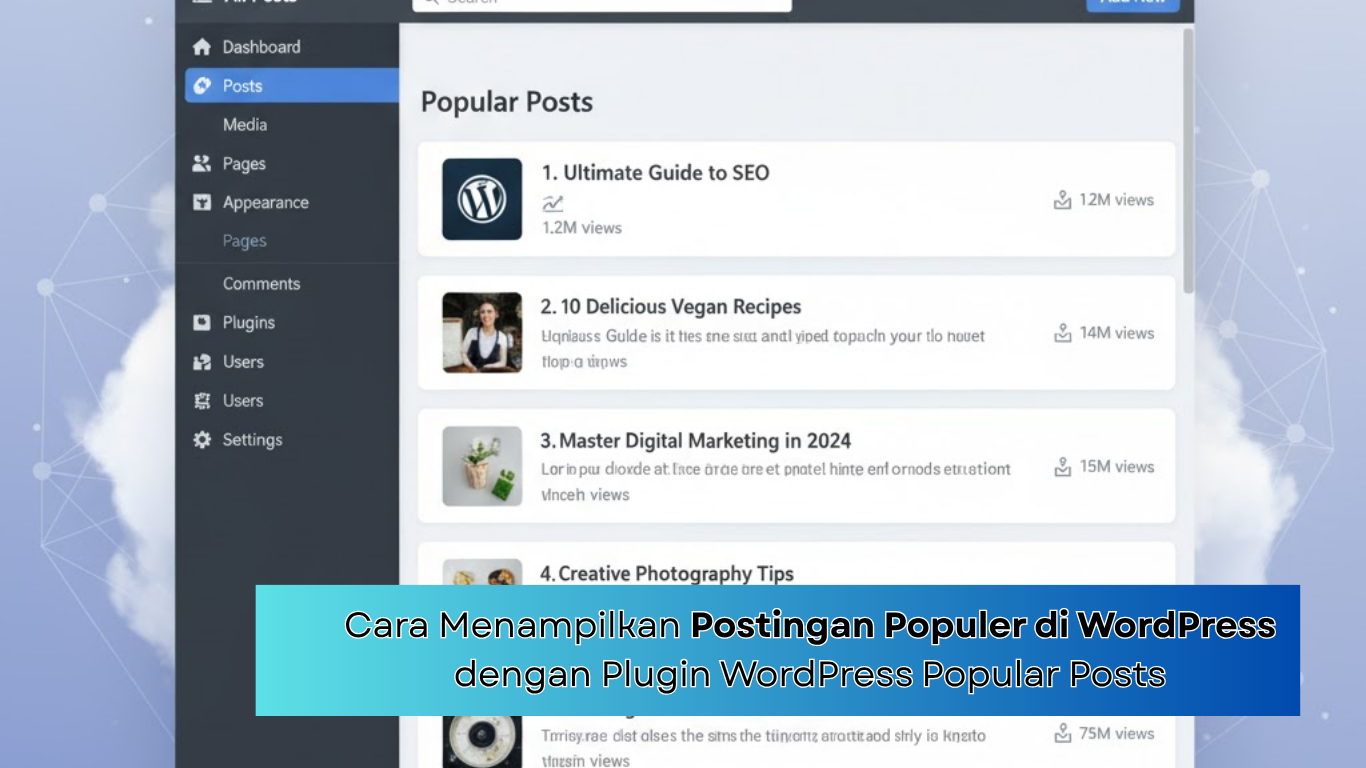
Task: Click the Appearance icon in sidebar
Action: pyautogui.click(x=202, y=203)
